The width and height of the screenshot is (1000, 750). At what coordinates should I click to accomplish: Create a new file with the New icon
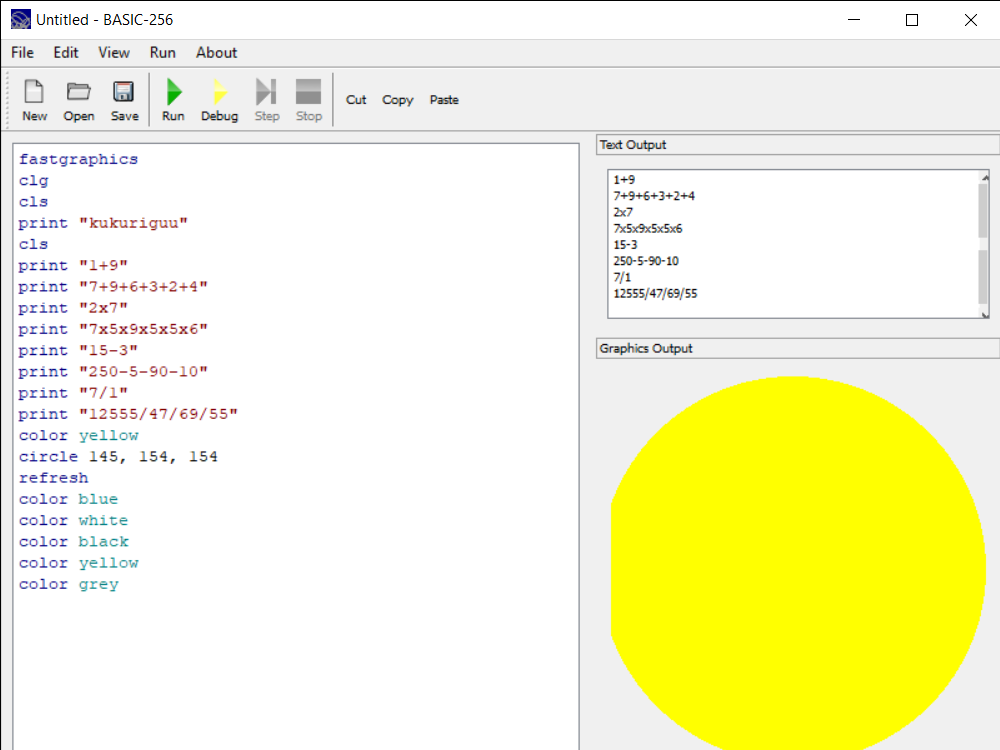34,99
